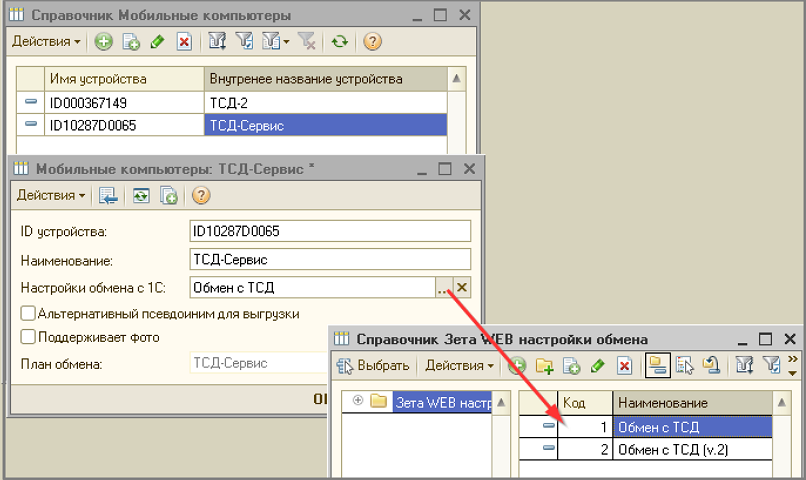Open help in the Справочник Мобильные компьютеры window

click(372, 42)
